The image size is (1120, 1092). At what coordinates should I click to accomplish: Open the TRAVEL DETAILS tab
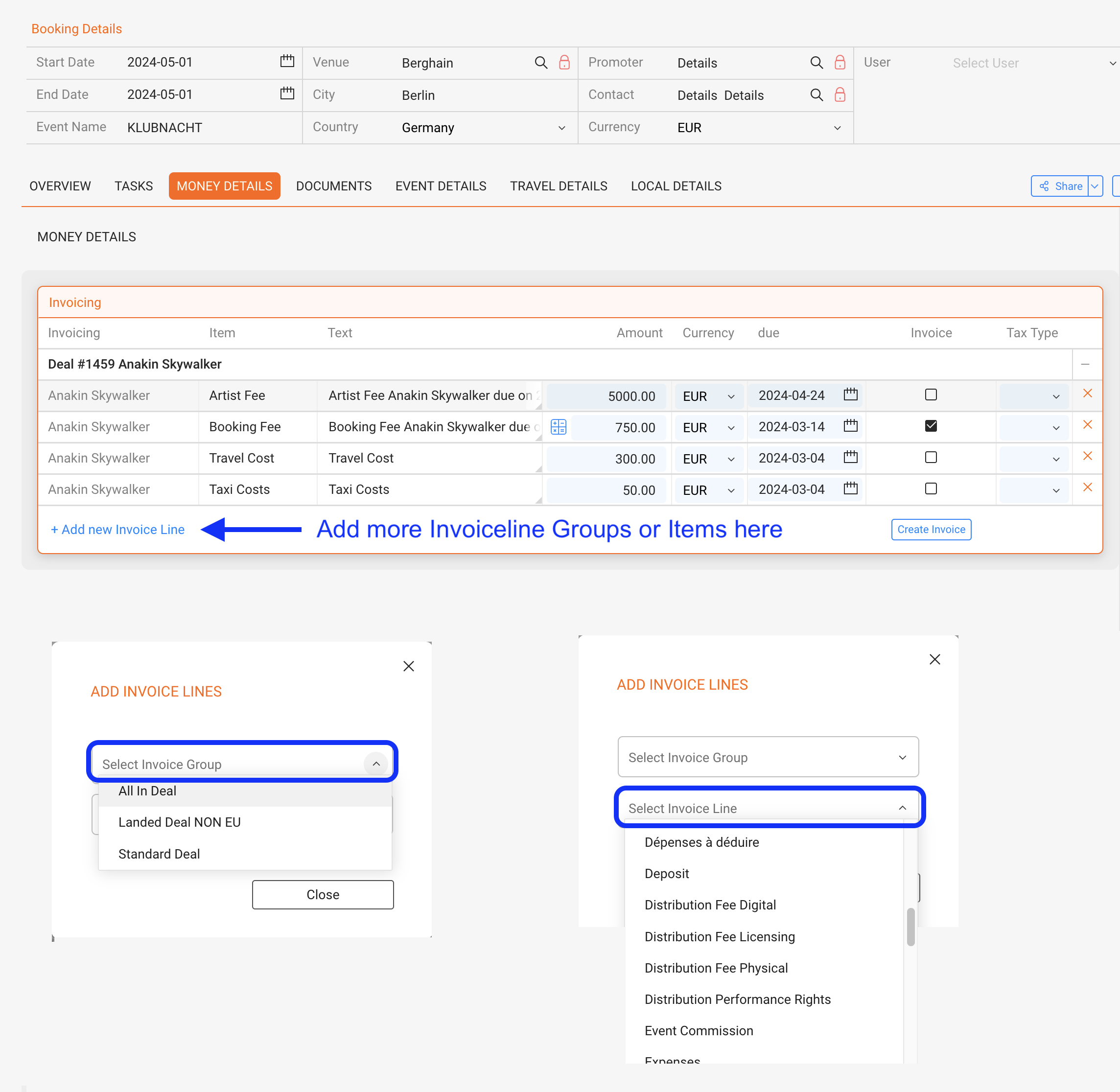(x=559, y=186)
